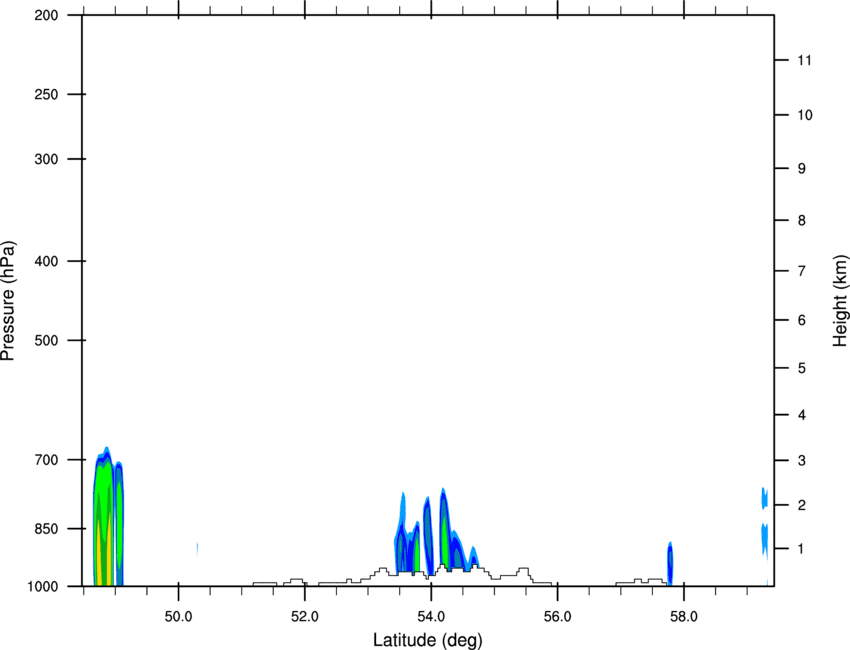
Task: Click the 58.0 latitude tick label
Action: (x=684, y=617)
